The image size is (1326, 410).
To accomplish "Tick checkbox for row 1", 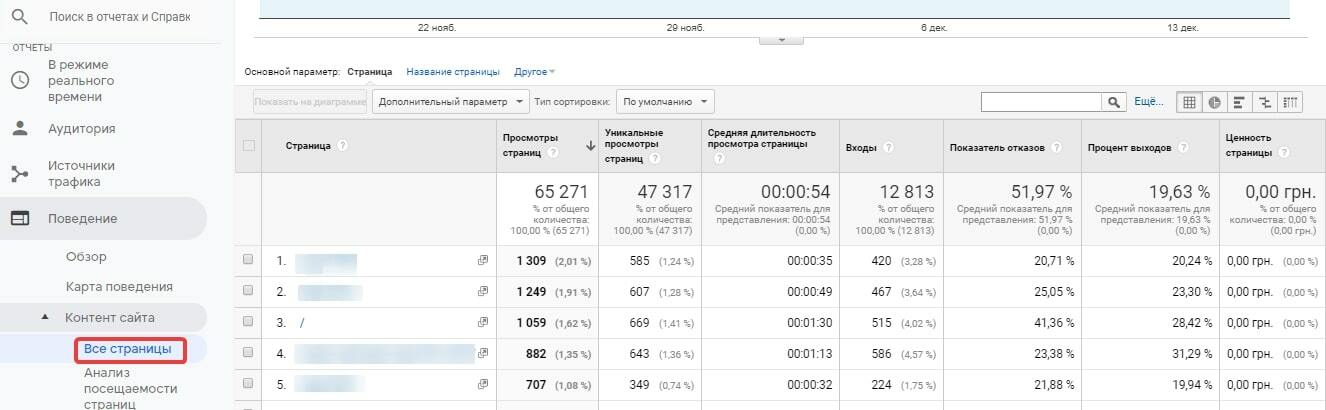I will point(249,260).
